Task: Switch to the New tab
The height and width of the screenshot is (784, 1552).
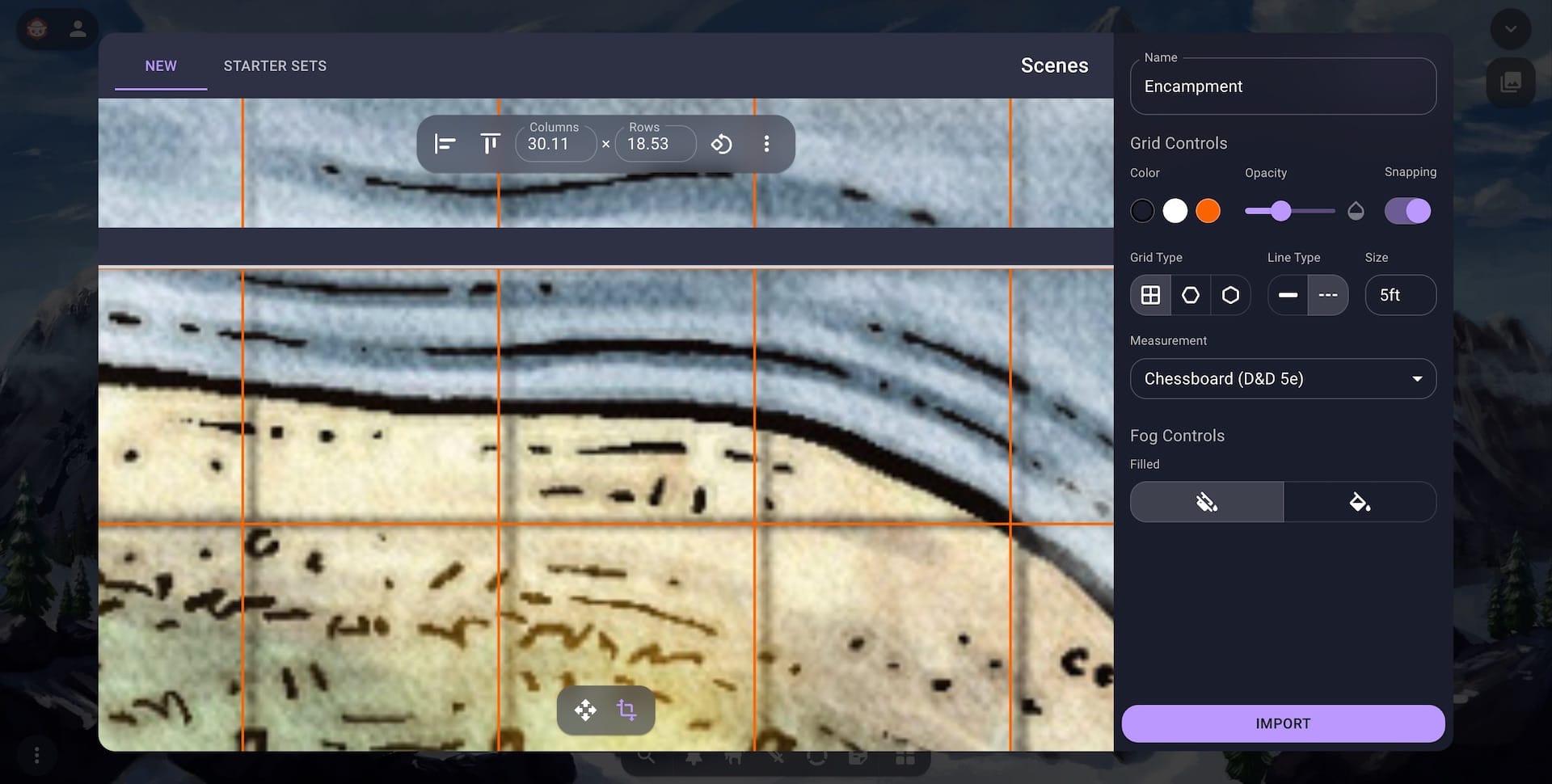Action: point(161,66)
